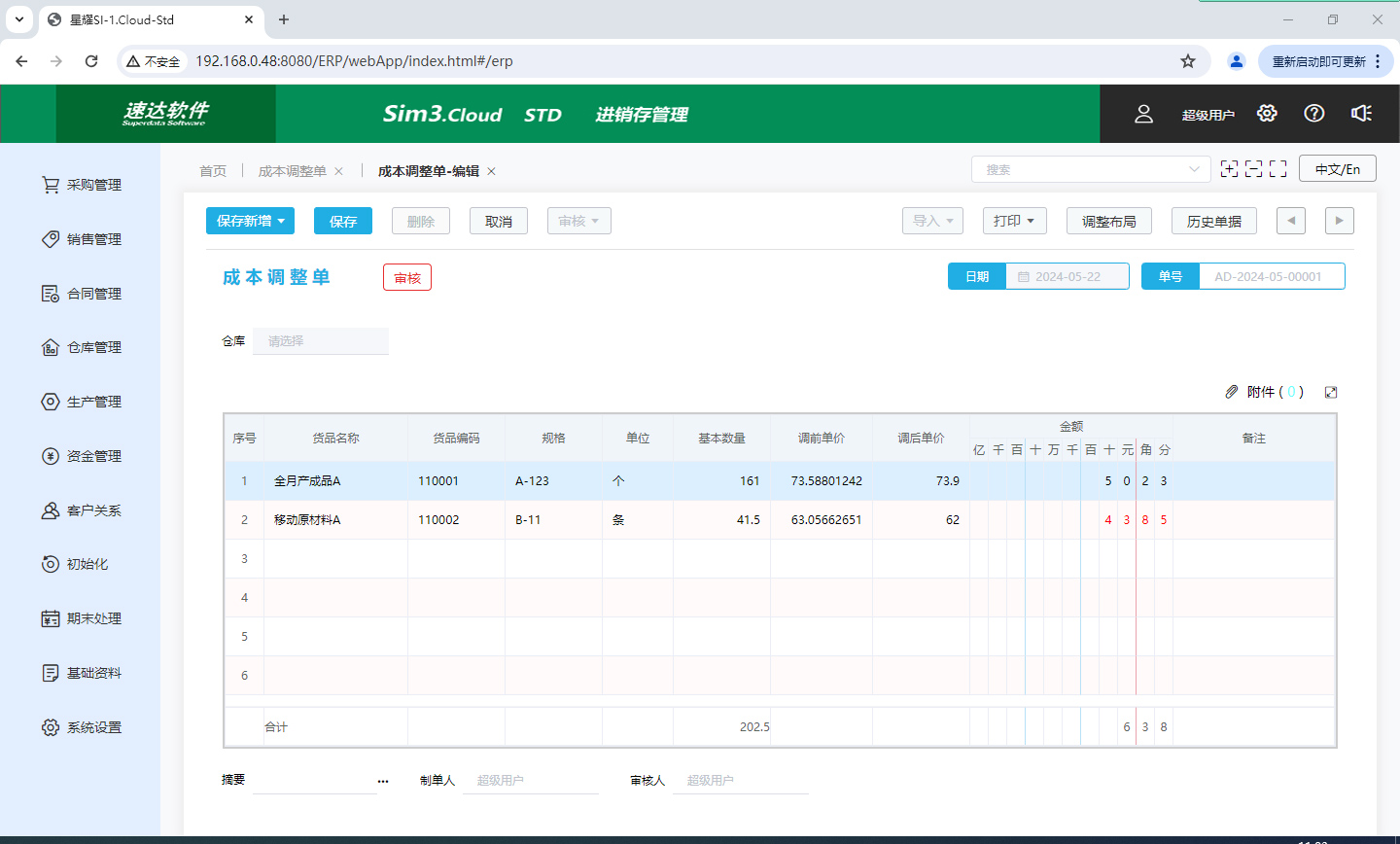Expand the top search box dropdown
1400x844 pixels.
coord(1194,169)
